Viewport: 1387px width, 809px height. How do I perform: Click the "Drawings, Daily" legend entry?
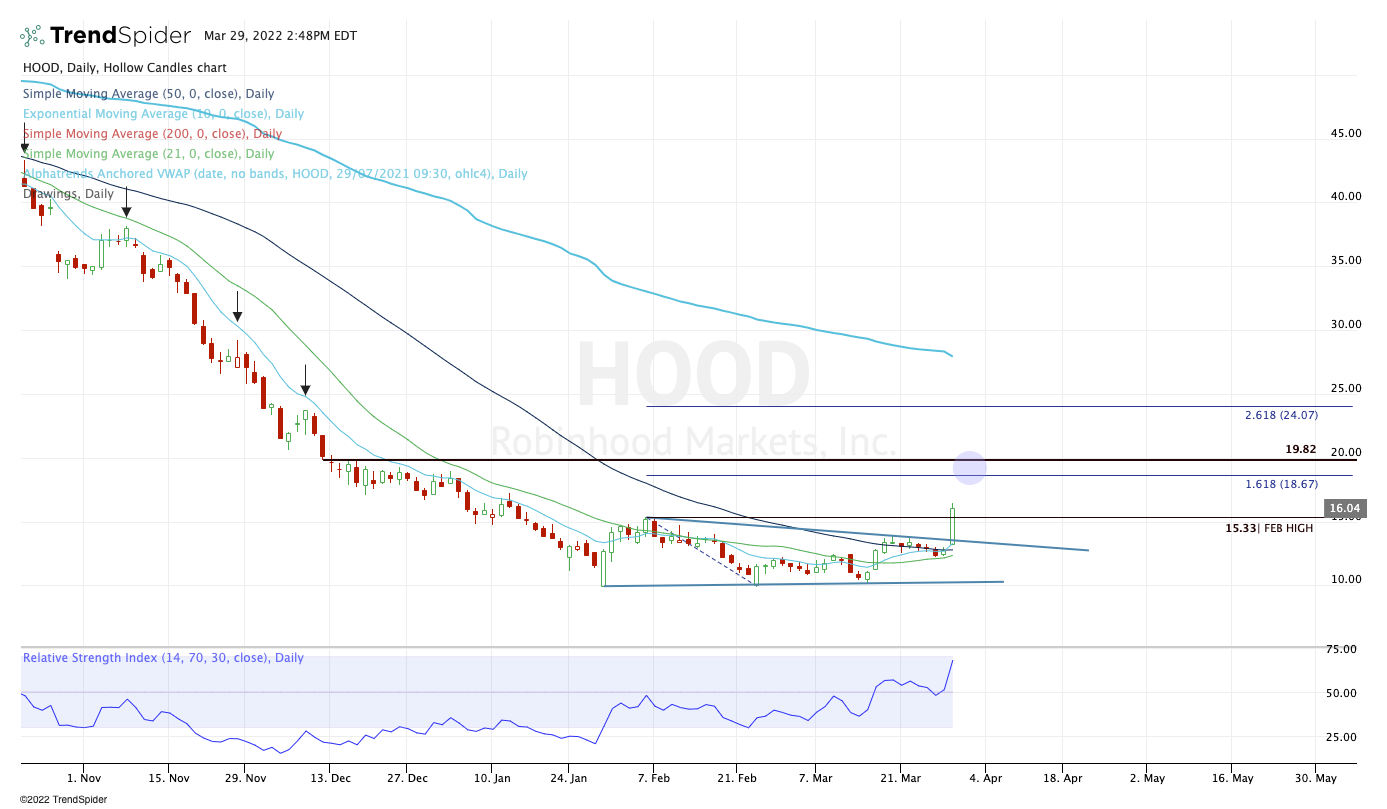(68, 194)
